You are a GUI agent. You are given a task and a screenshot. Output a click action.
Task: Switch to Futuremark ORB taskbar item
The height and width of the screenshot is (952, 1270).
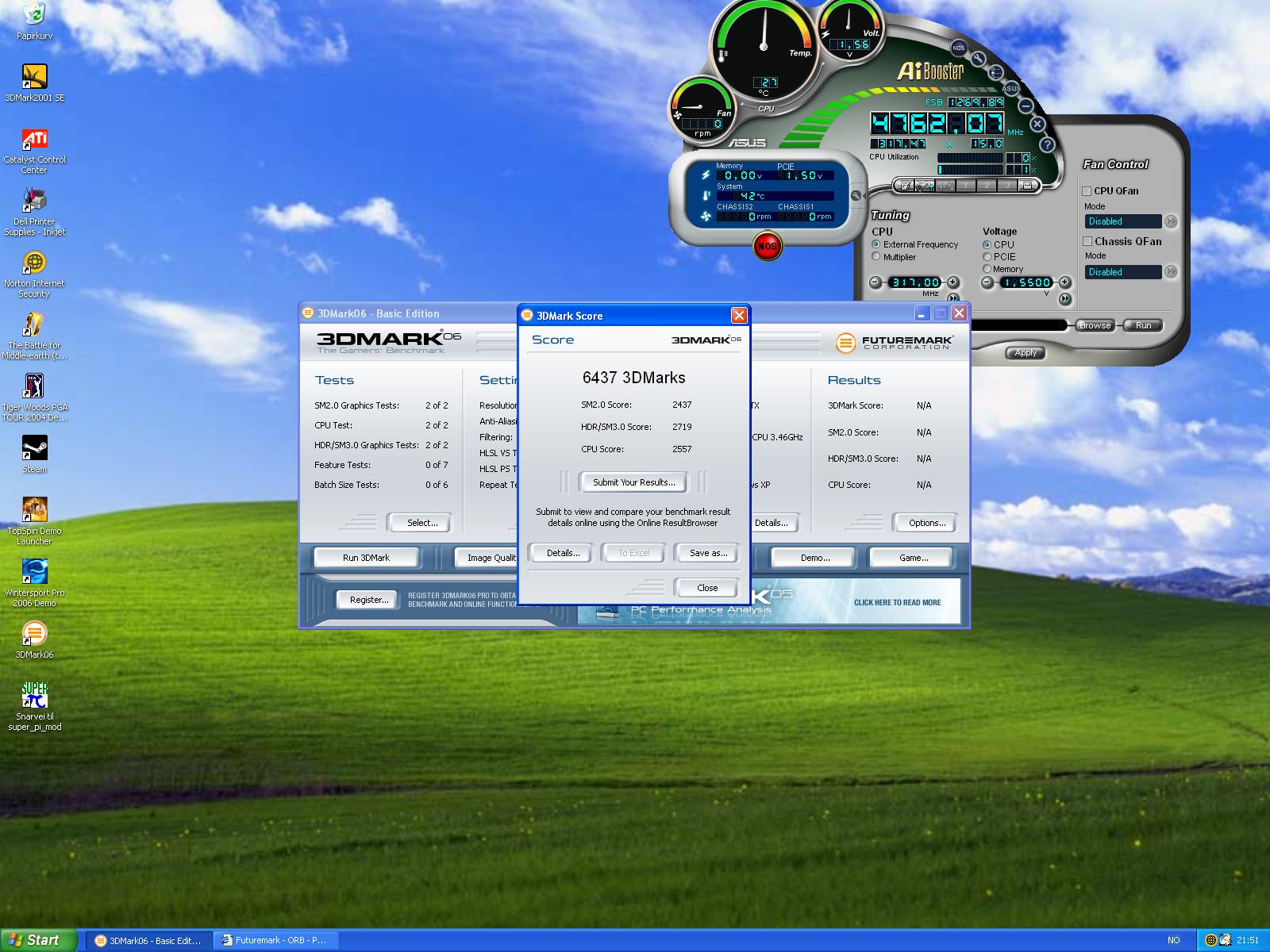pyautogui.click(x=276, y=941)
